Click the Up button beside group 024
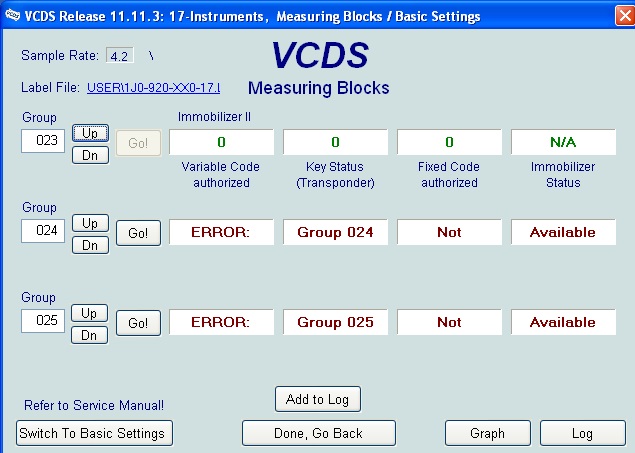The width and height of the screenshot is (635, 453). click(x=90, y=223)
